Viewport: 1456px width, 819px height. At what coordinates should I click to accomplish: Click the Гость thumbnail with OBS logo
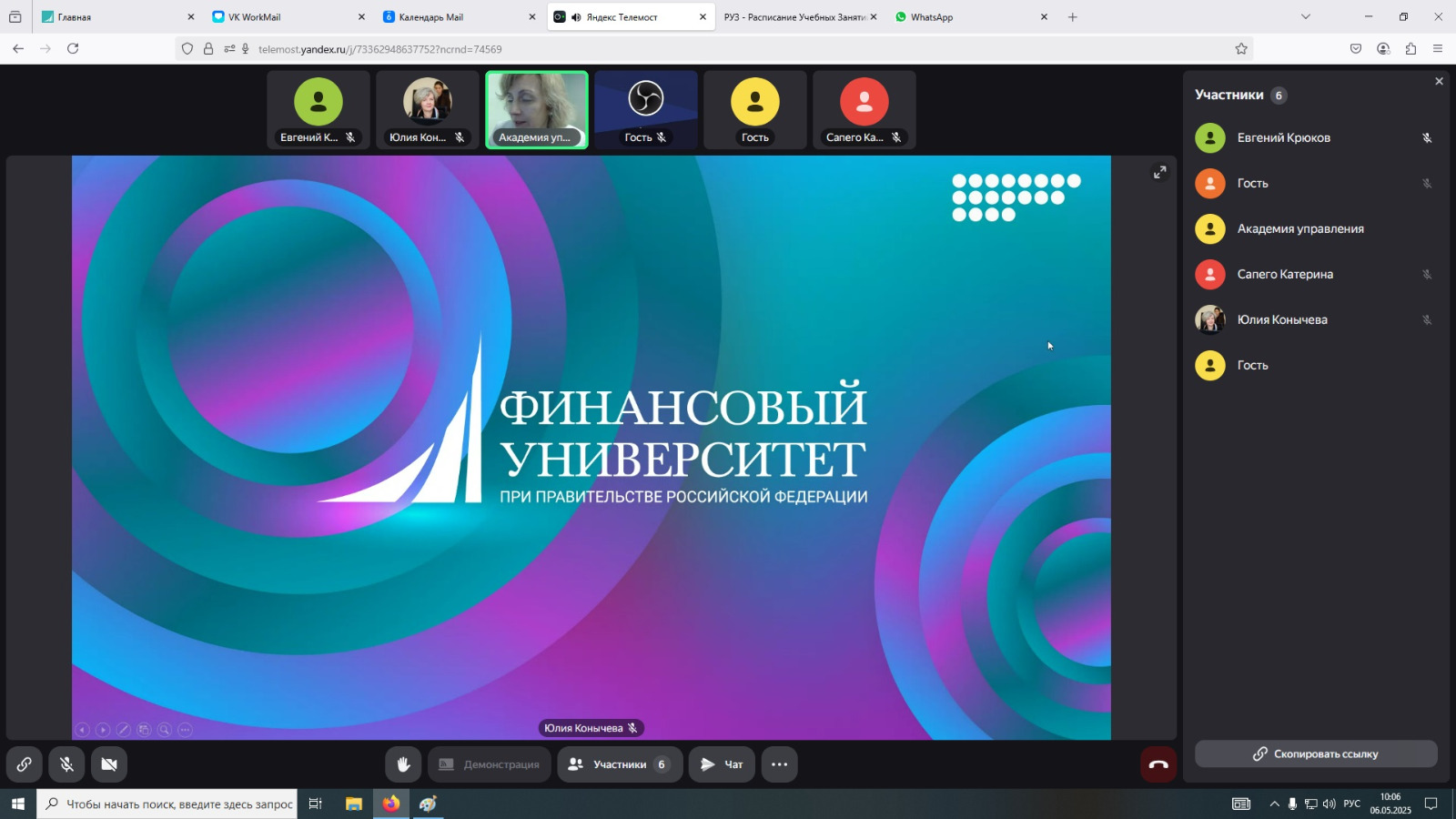pyautogui.click(x=646, y=109)
